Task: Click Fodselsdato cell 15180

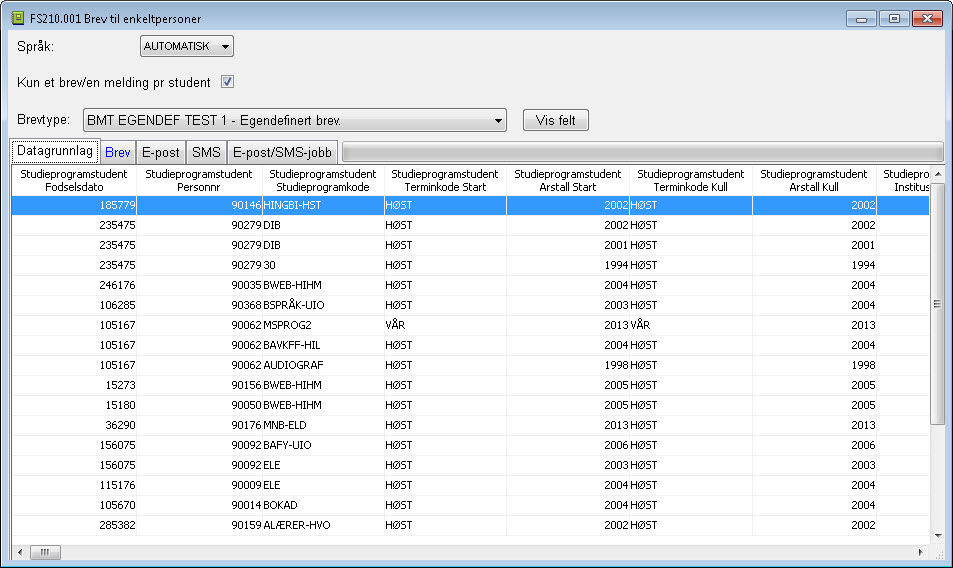Action: pyautogui.click(x=74, y=405)
